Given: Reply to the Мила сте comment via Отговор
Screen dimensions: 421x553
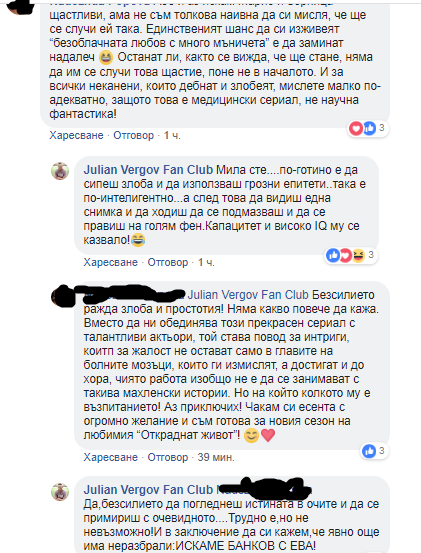Looking at the screenshot, I should click(168, 262).
